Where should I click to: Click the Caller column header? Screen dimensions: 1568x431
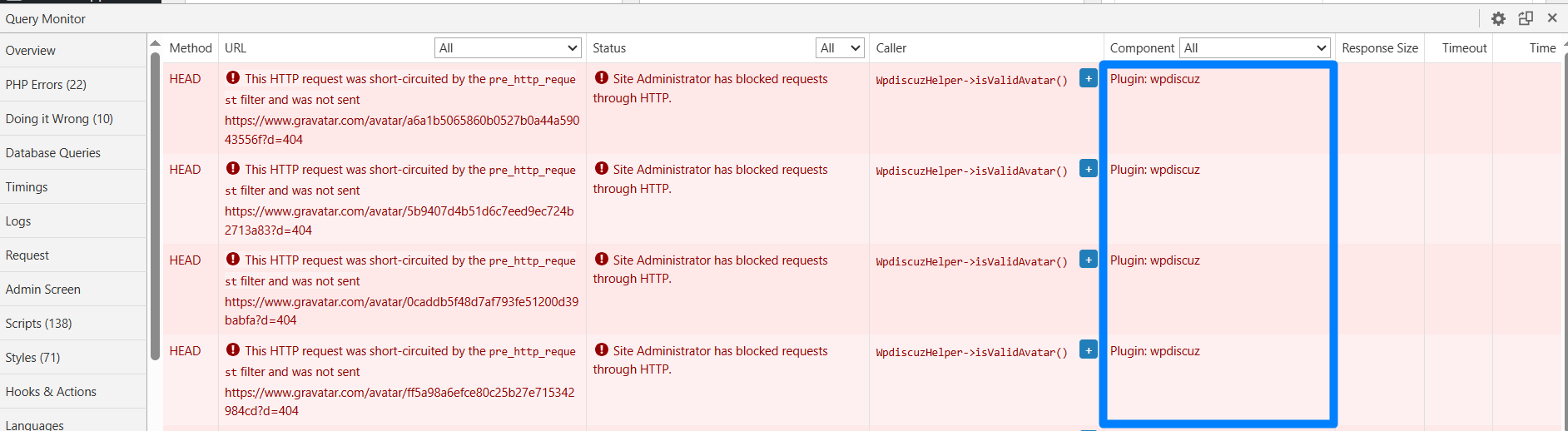(891, 48)
